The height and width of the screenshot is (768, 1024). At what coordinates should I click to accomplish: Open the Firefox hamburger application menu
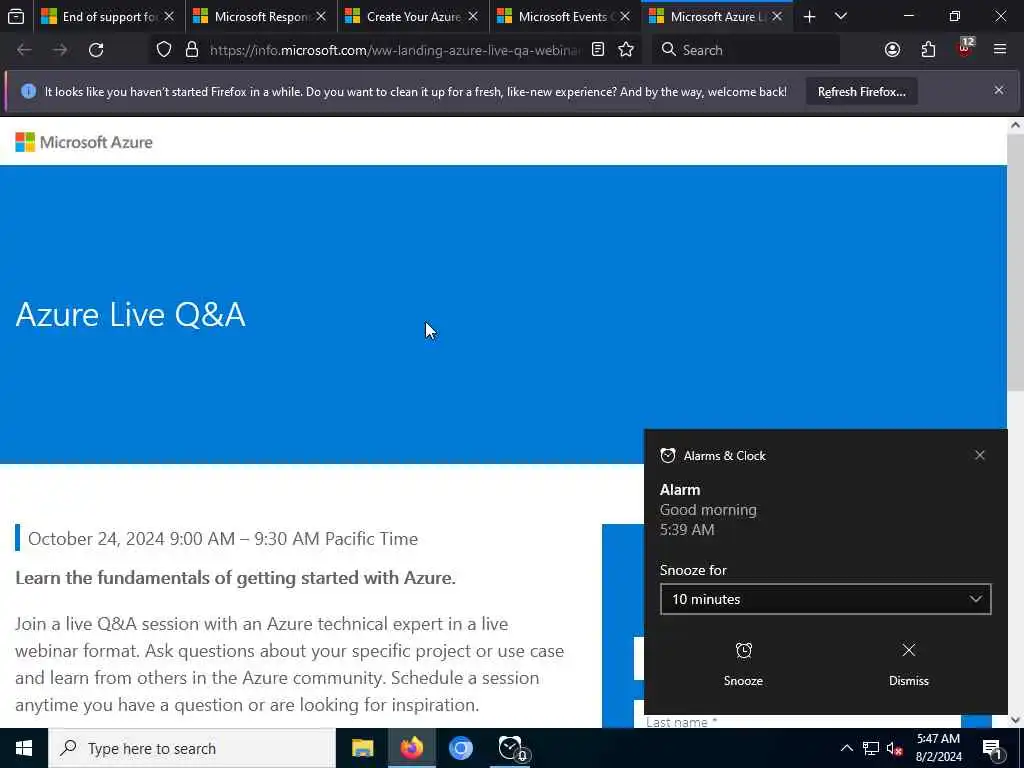tap(1000, 50)
